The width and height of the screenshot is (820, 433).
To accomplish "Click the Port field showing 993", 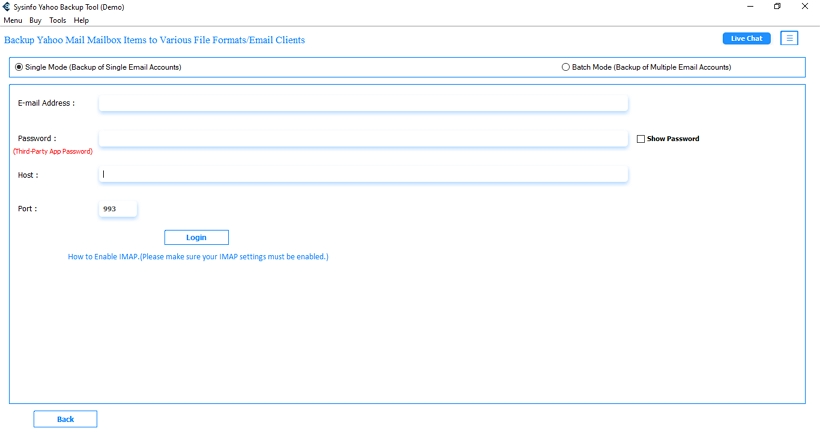I will click(x=118, y=209).
